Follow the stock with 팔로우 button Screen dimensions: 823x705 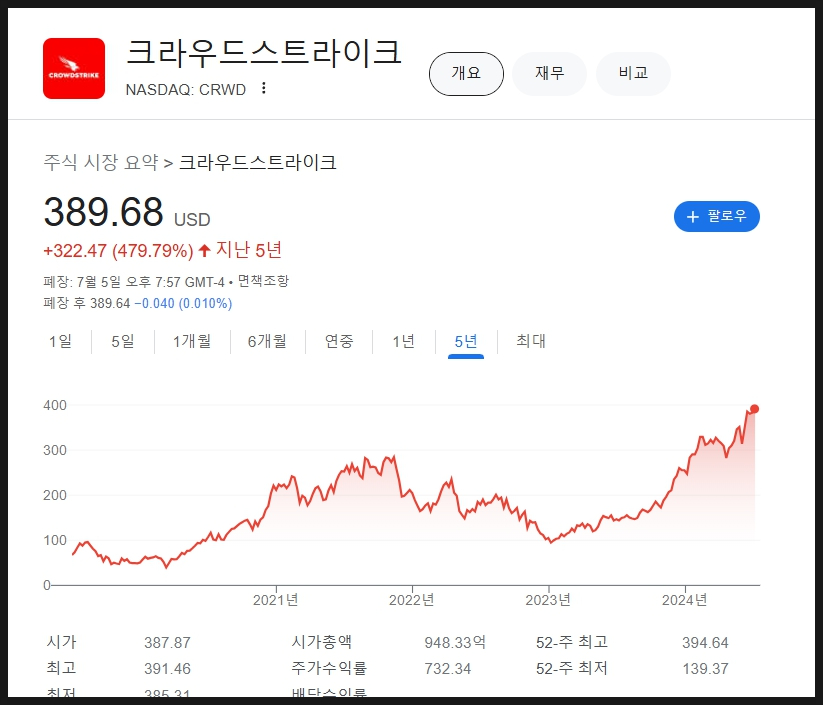coord(716,216)
